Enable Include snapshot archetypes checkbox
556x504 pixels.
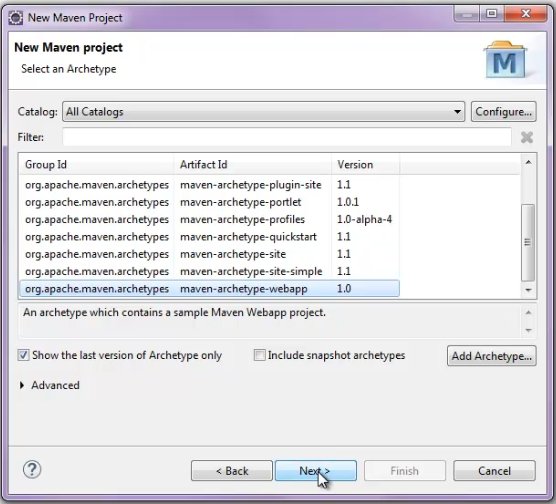259,355
